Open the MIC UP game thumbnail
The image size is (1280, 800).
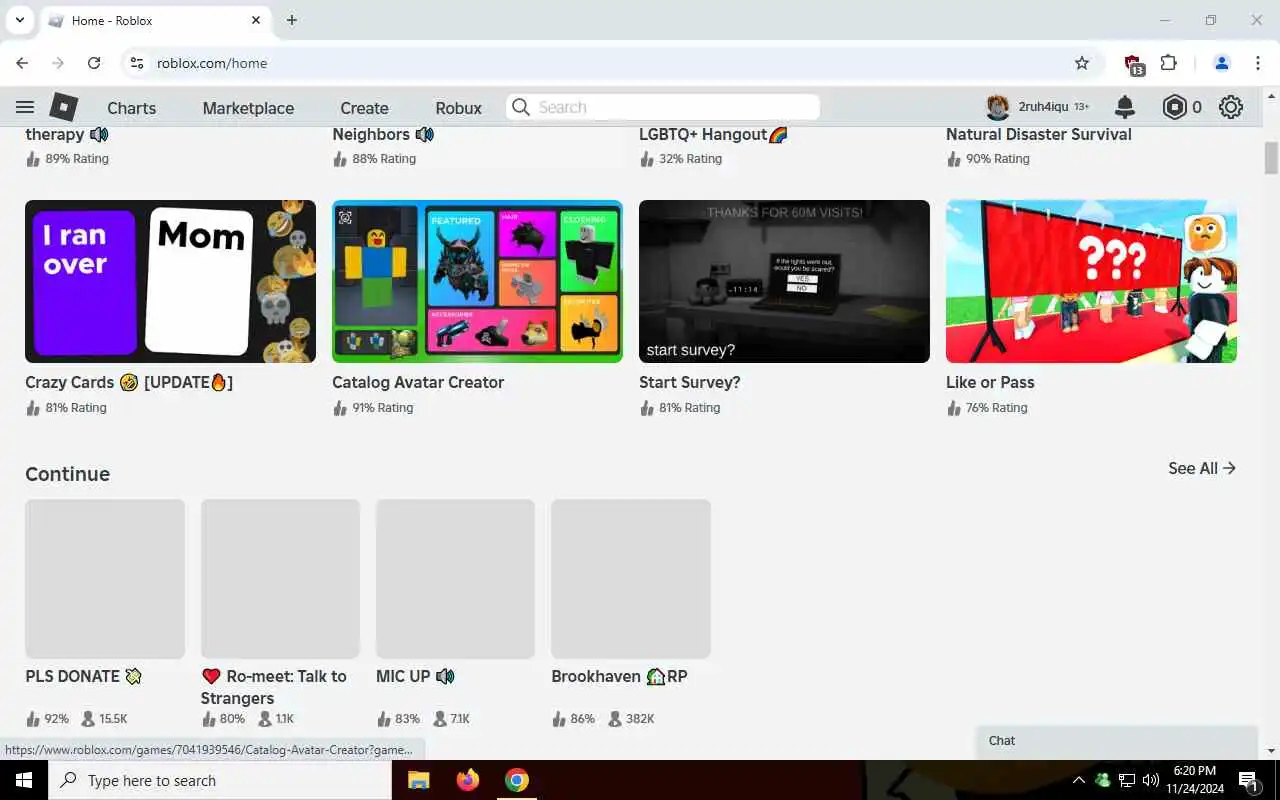455,579
